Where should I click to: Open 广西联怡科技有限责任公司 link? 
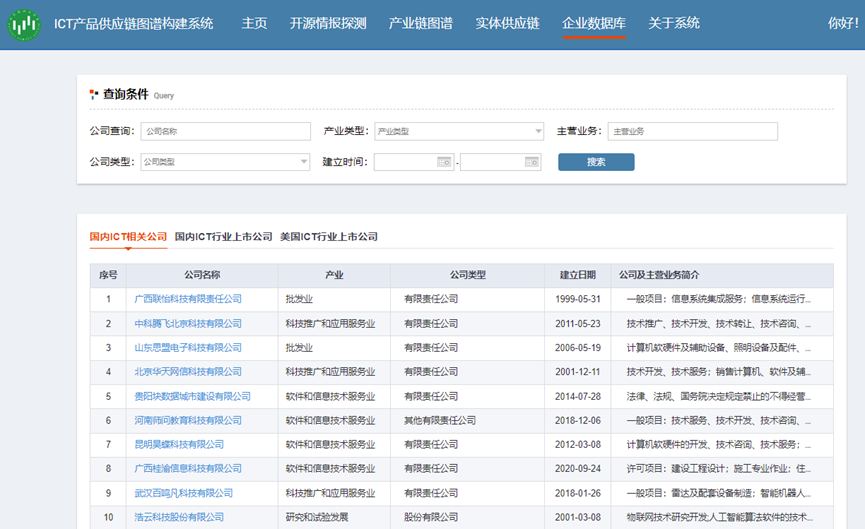(x=188, y=299)
